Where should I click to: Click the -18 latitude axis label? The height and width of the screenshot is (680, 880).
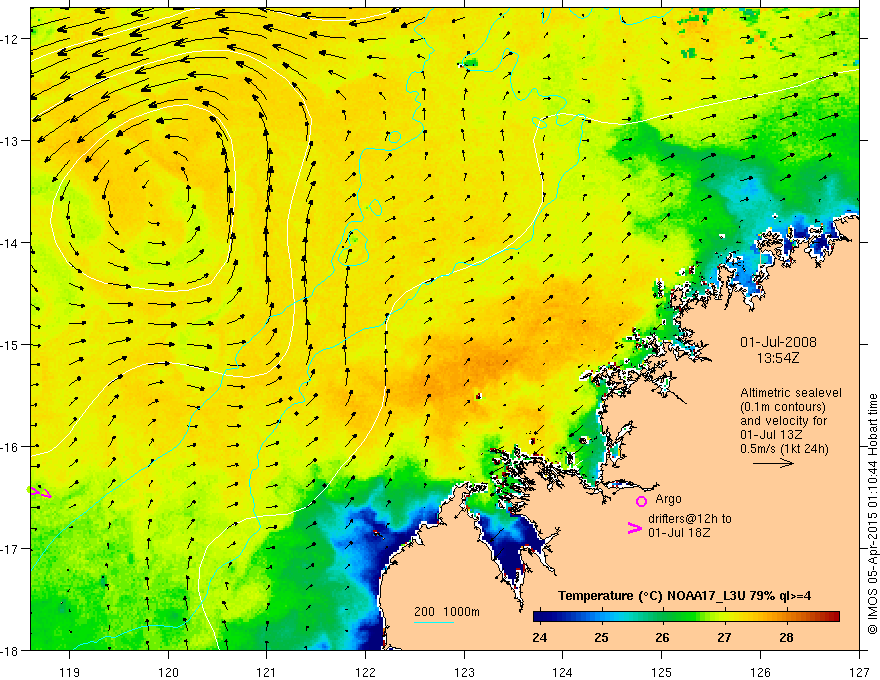click(x=10, y=651)
